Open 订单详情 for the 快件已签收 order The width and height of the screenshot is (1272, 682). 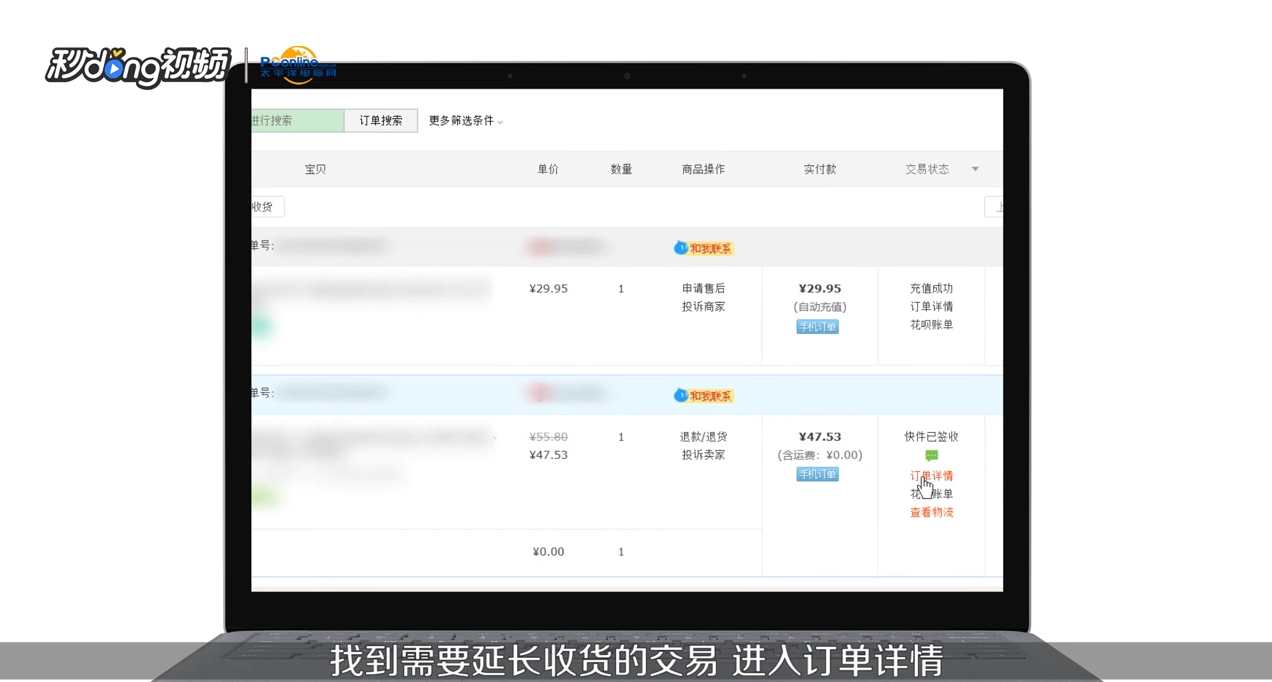(x=932, y=476)
